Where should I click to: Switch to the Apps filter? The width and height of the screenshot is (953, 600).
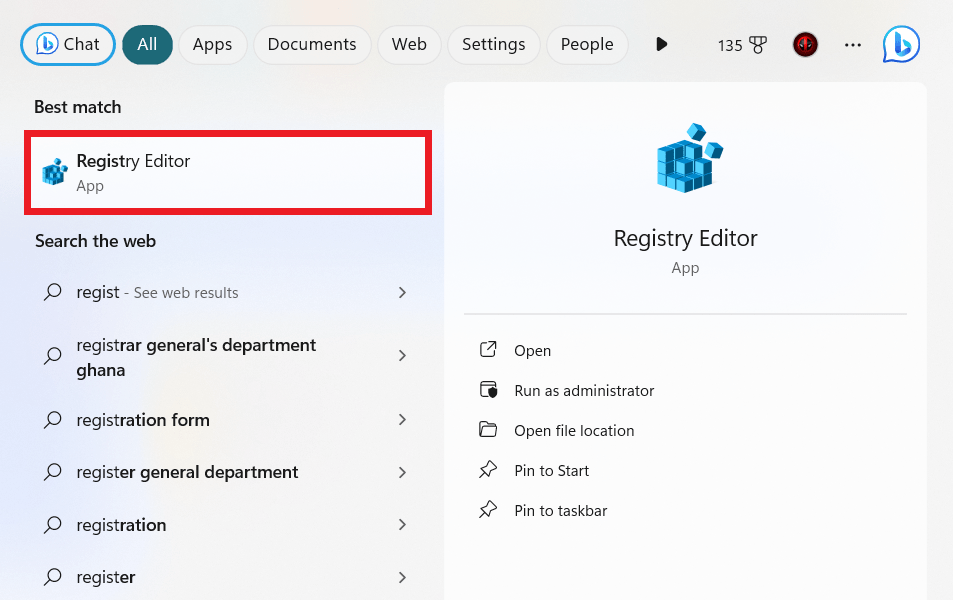point(212,44)
